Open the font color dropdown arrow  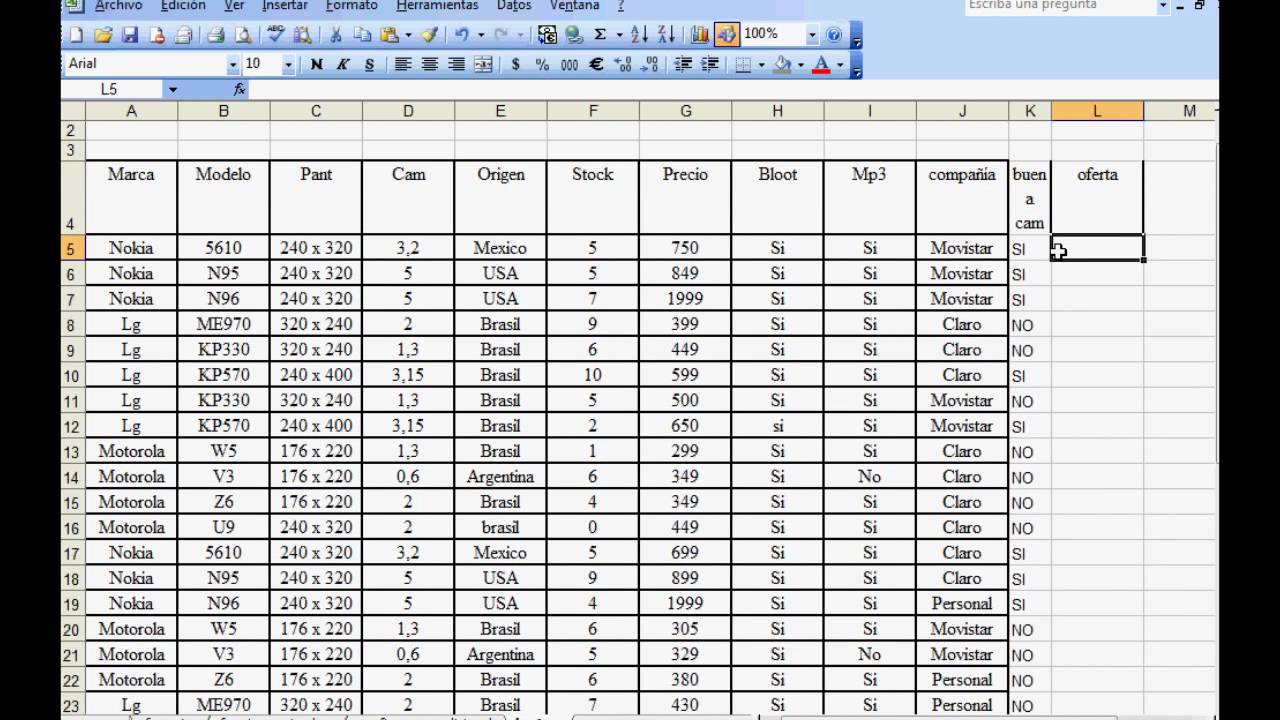coord(841,64)
